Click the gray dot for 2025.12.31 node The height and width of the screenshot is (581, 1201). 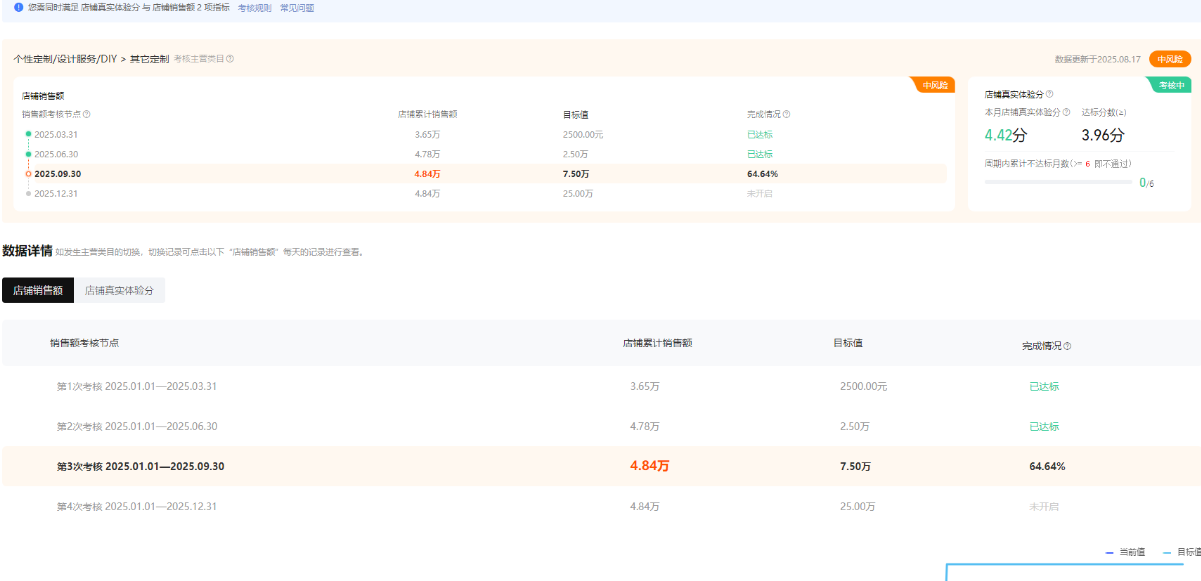28,194
